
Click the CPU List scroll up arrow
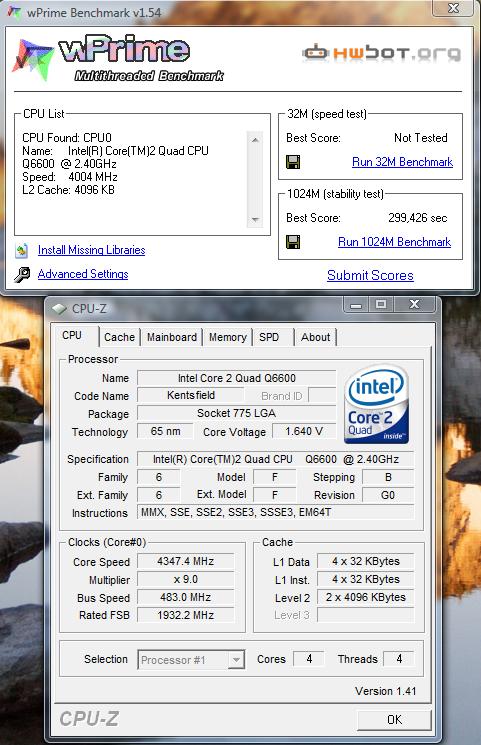point(255,140)
